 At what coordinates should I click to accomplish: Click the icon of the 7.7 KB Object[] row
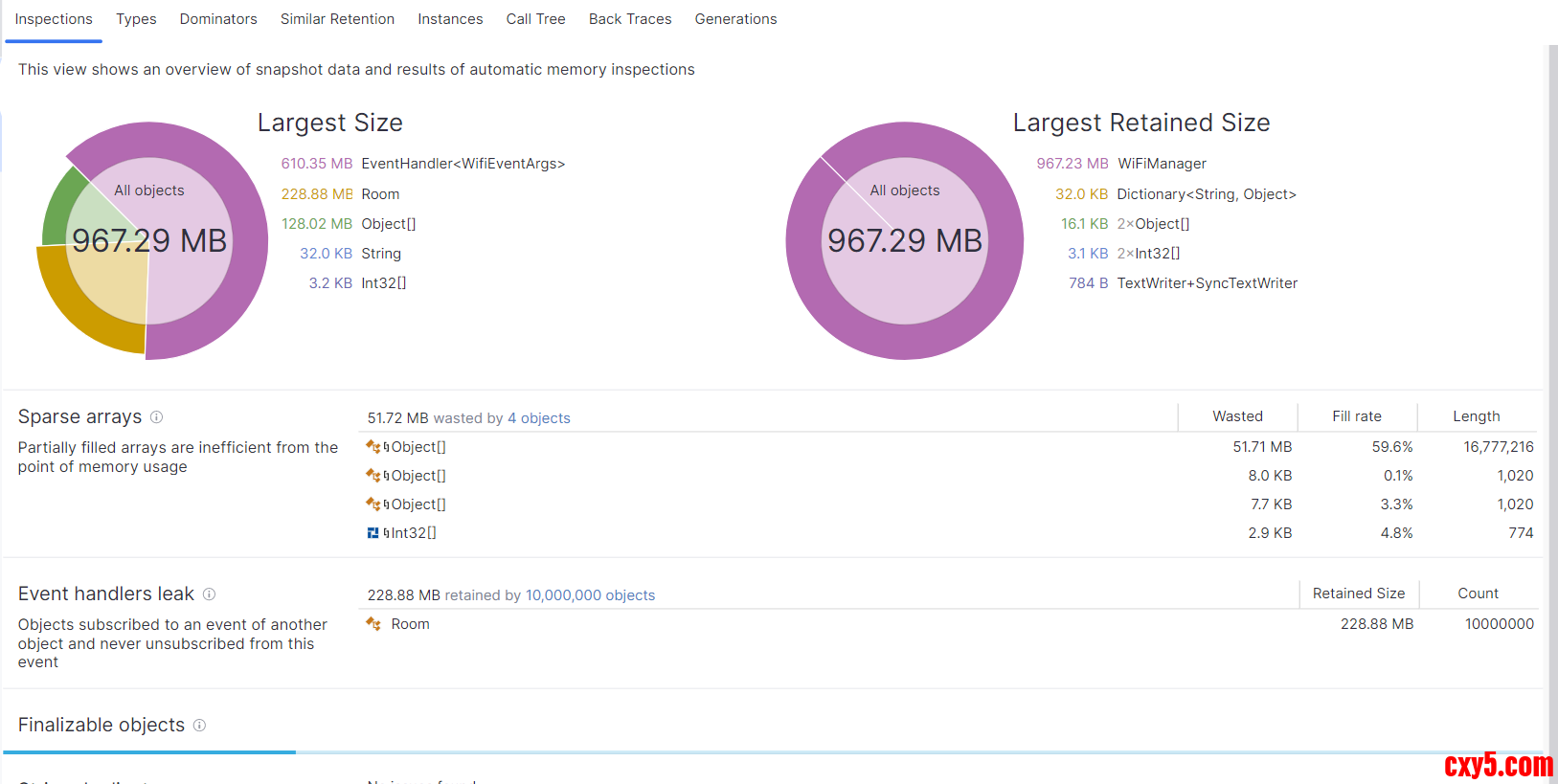pos(373,504)
